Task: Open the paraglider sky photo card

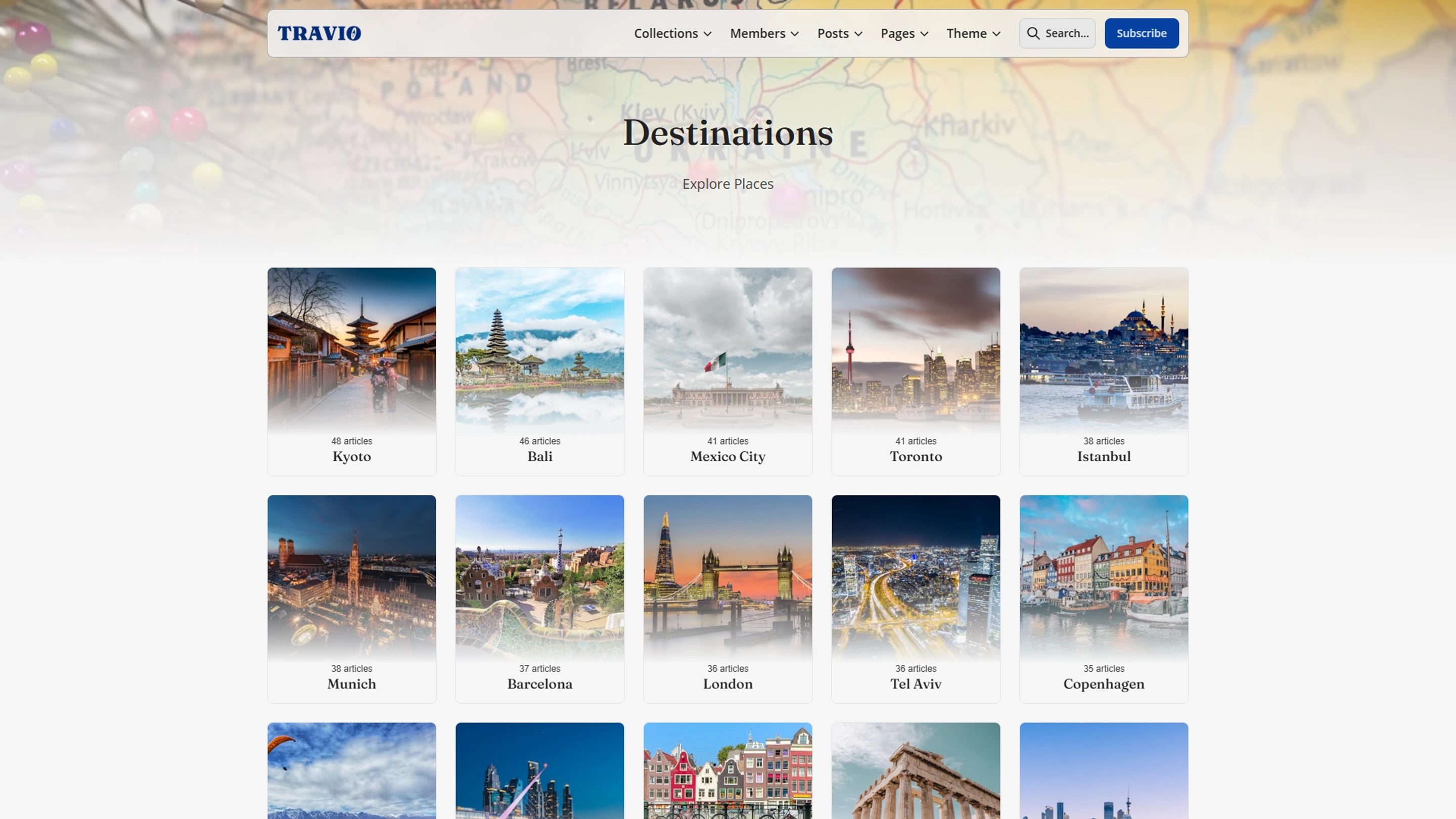Action: coord(351,771)
